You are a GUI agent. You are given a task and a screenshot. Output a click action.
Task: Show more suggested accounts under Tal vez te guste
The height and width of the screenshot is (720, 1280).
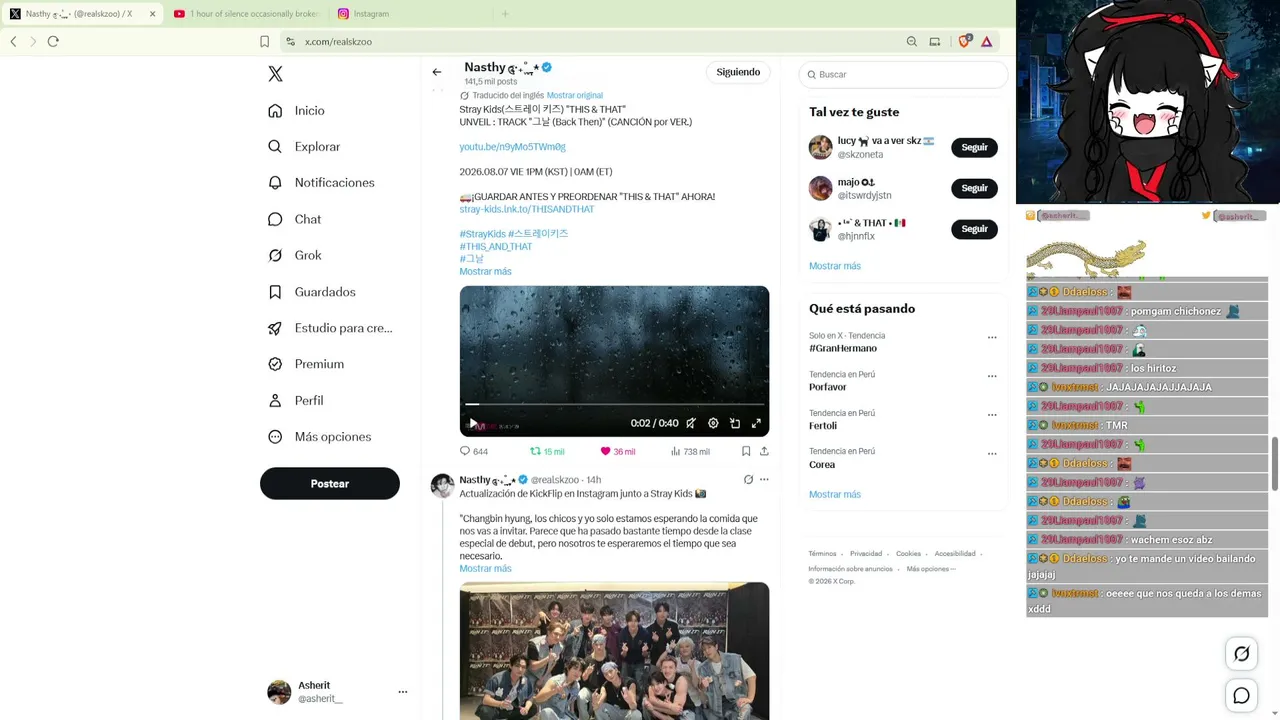835,266
